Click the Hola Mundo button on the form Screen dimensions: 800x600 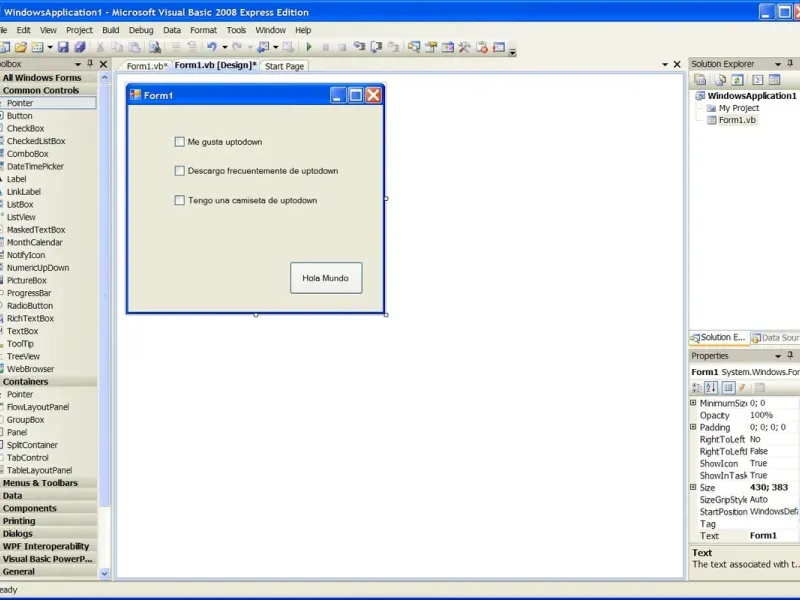pyautogui.click(x=326, y=278)
